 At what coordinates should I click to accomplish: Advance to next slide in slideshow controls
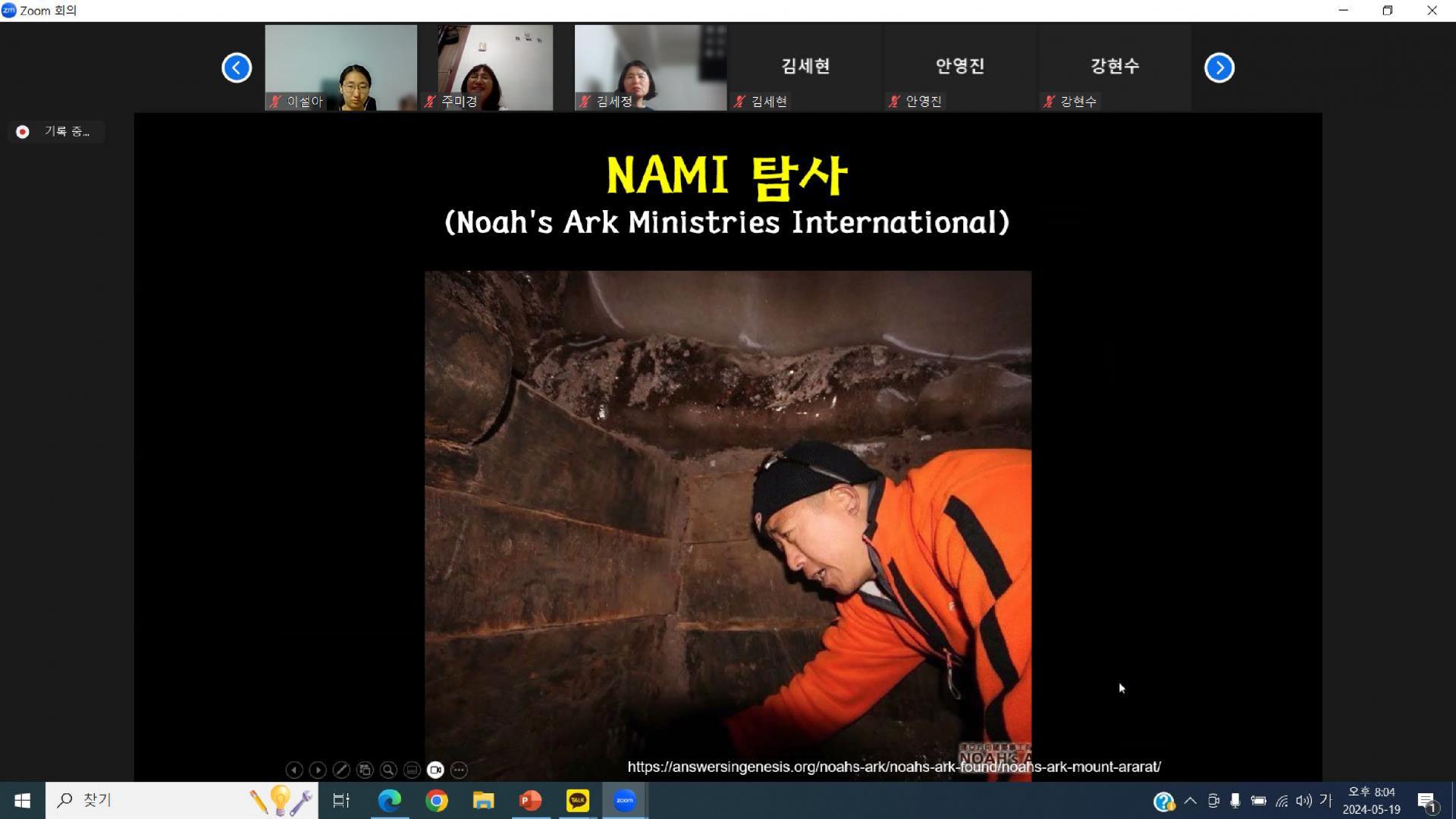pyautogui.click(x=318, y=770)
